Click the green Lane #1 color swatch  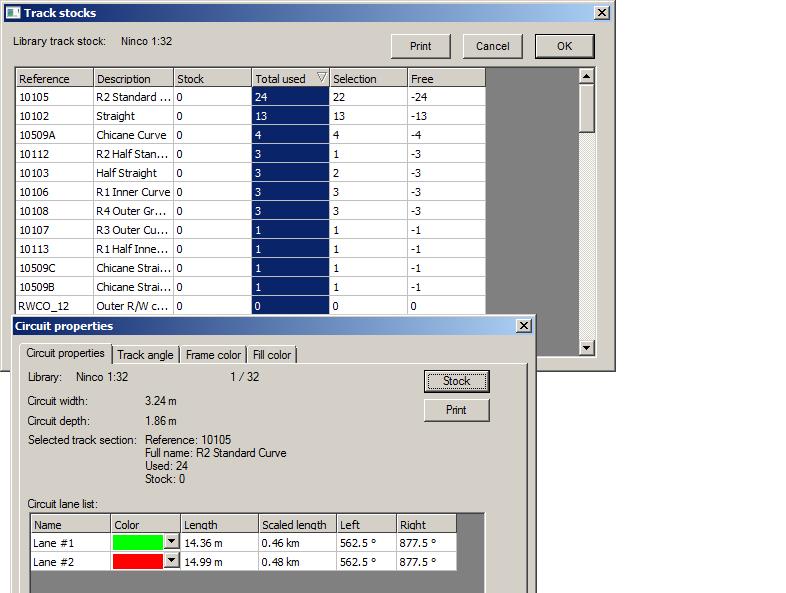(x=137, y=542)
